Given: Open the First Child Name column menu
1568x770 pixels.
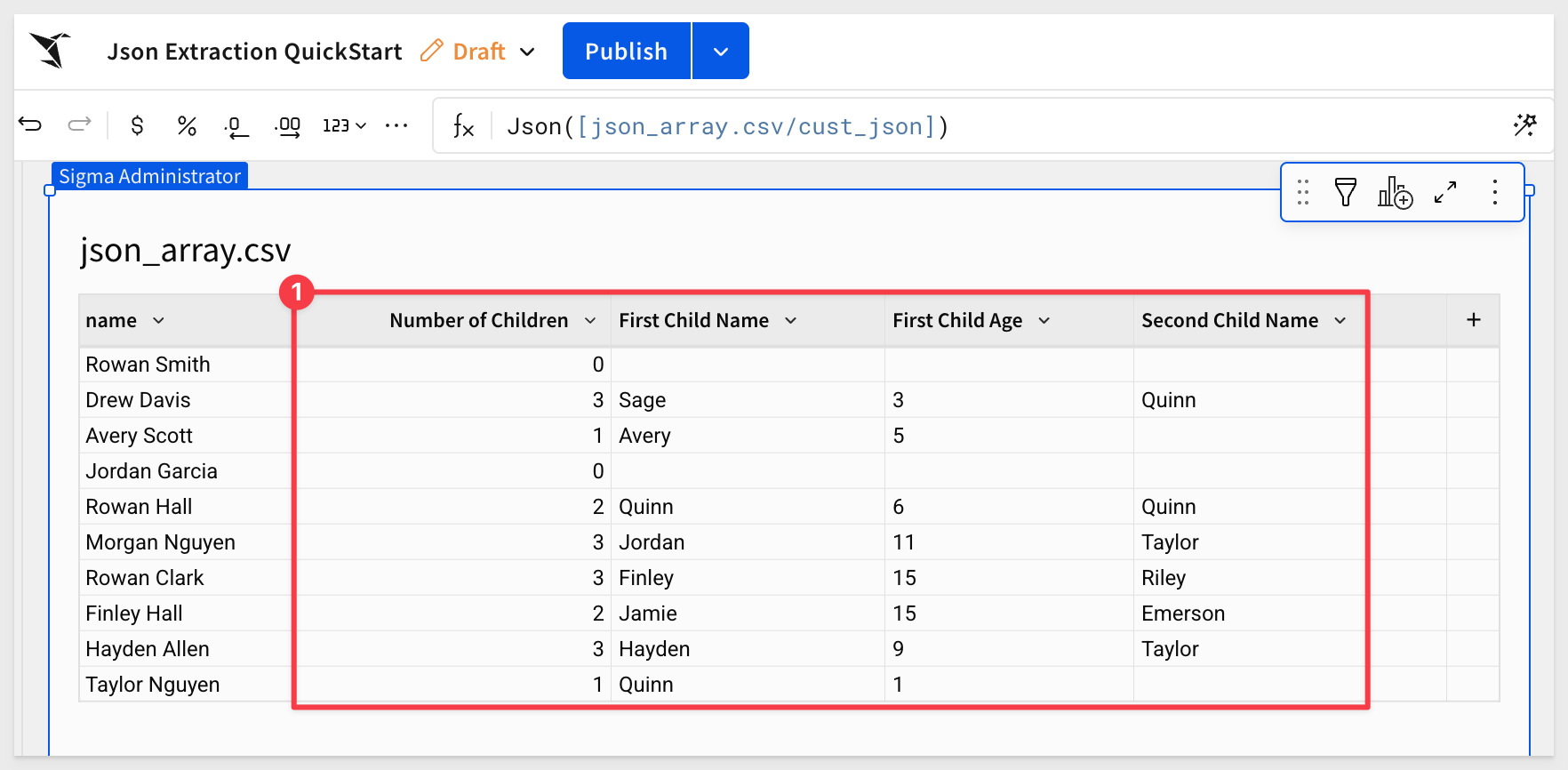Looking at the screenshot, I should (x=791, y=320).
